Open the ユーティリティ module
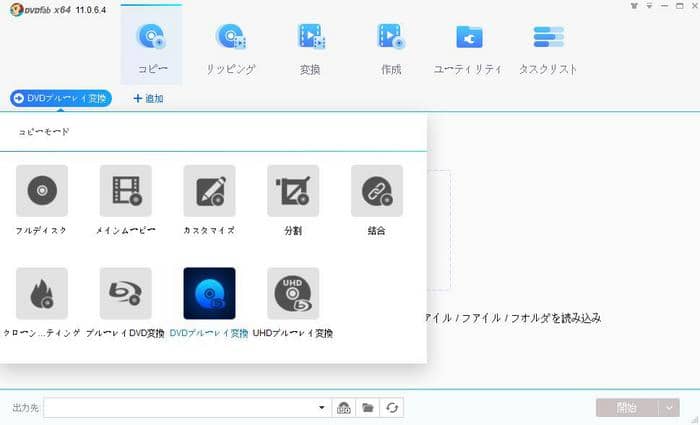The width and height of the screenshot is (700, 425). [468, 48]
